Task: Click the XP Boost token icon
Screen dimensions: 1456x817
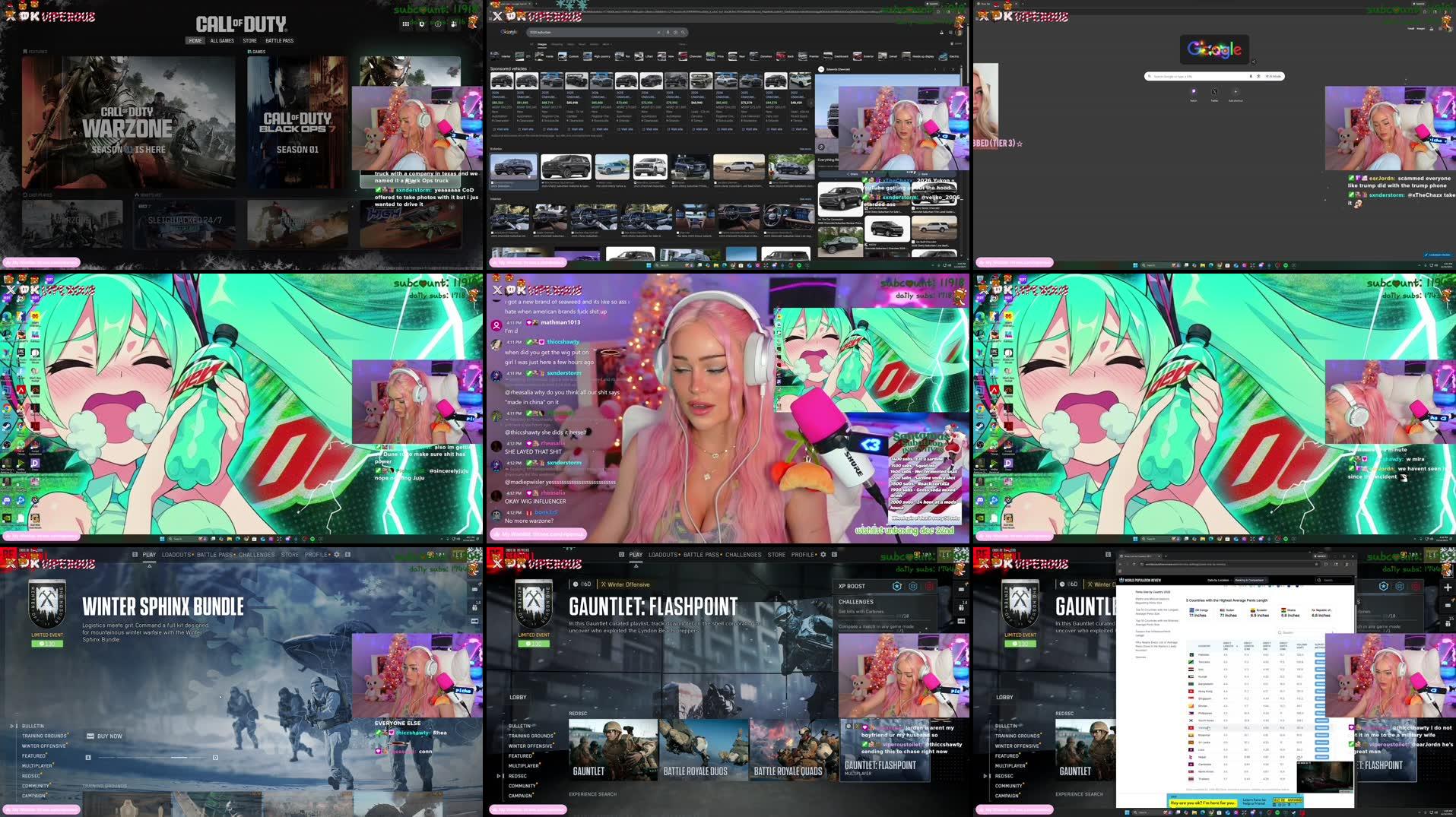Action: 897,586
